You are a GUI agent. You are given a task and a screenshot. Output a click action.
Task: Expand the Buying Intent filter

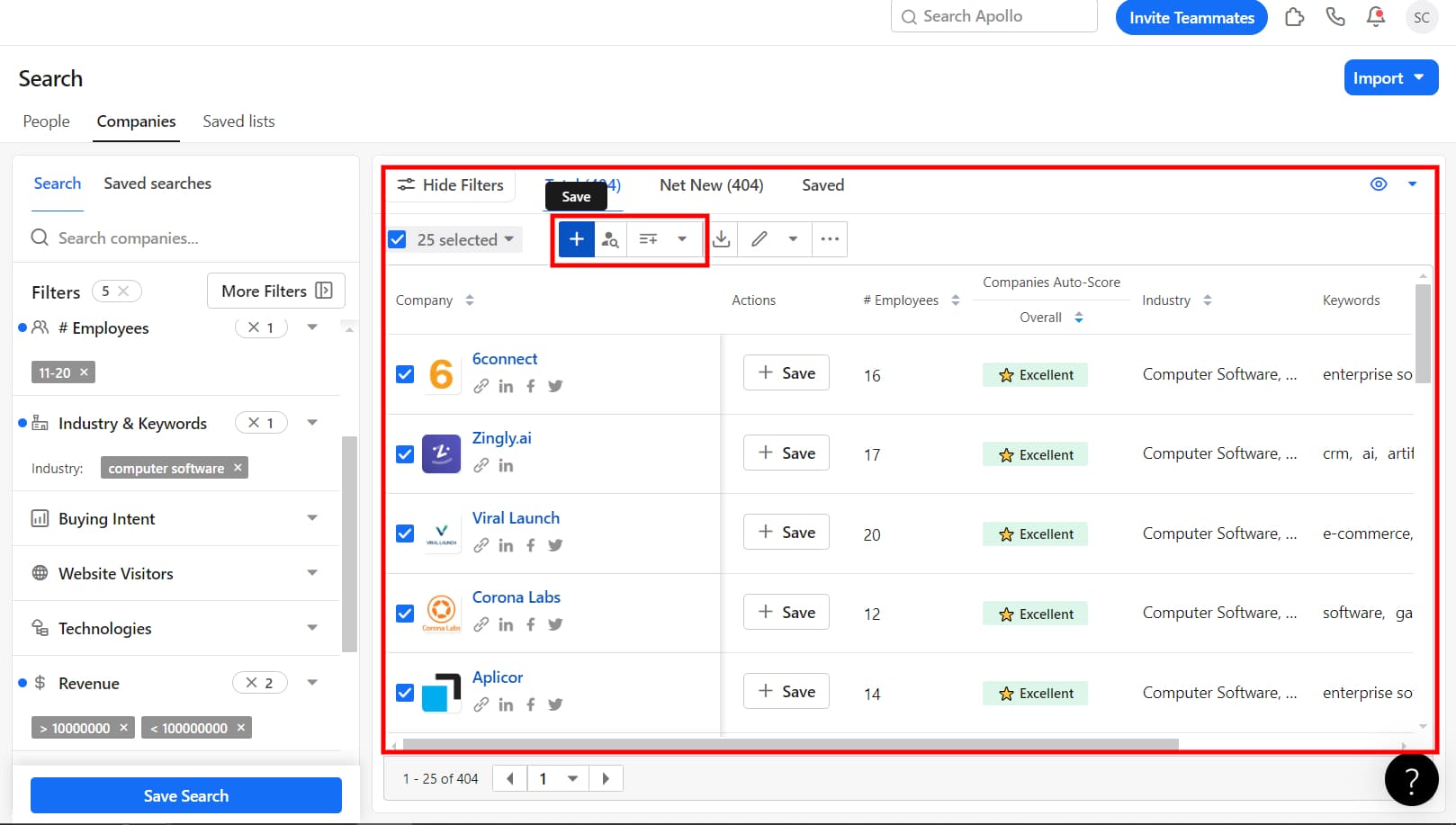[x=312, y=518]
